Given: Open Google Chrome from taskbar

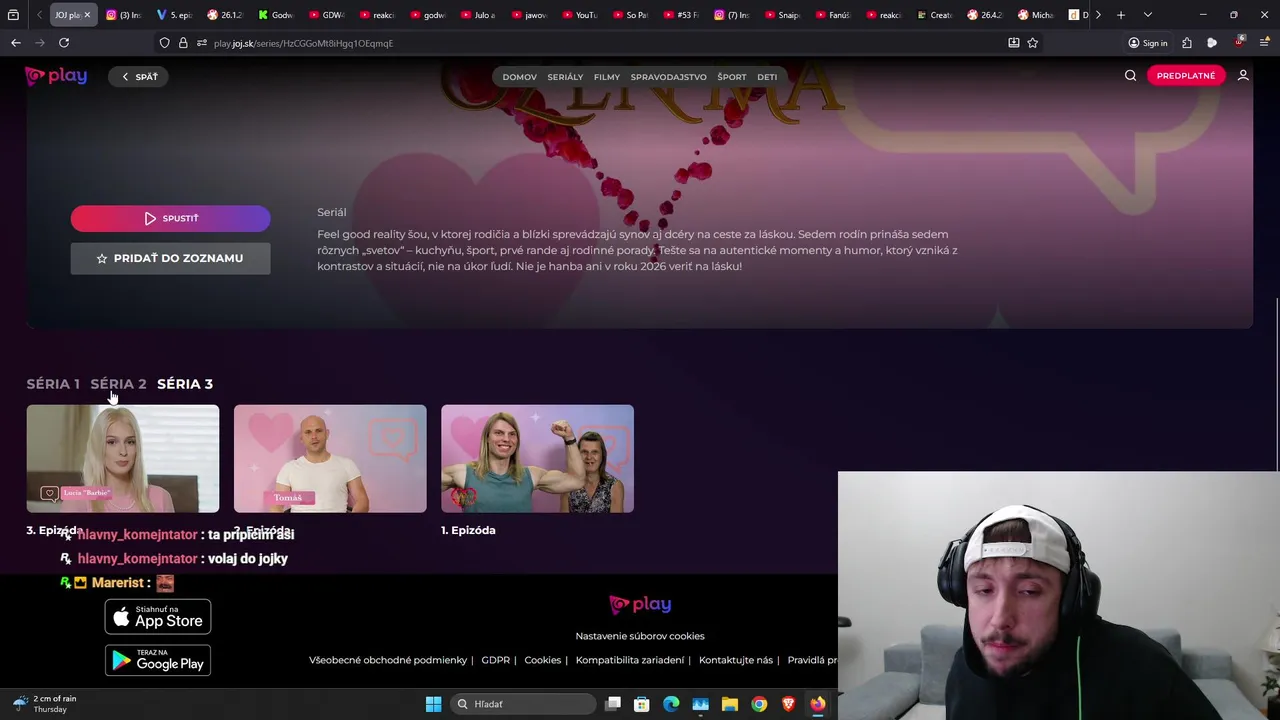Looking at the screenshot, I should coord(759,704).
